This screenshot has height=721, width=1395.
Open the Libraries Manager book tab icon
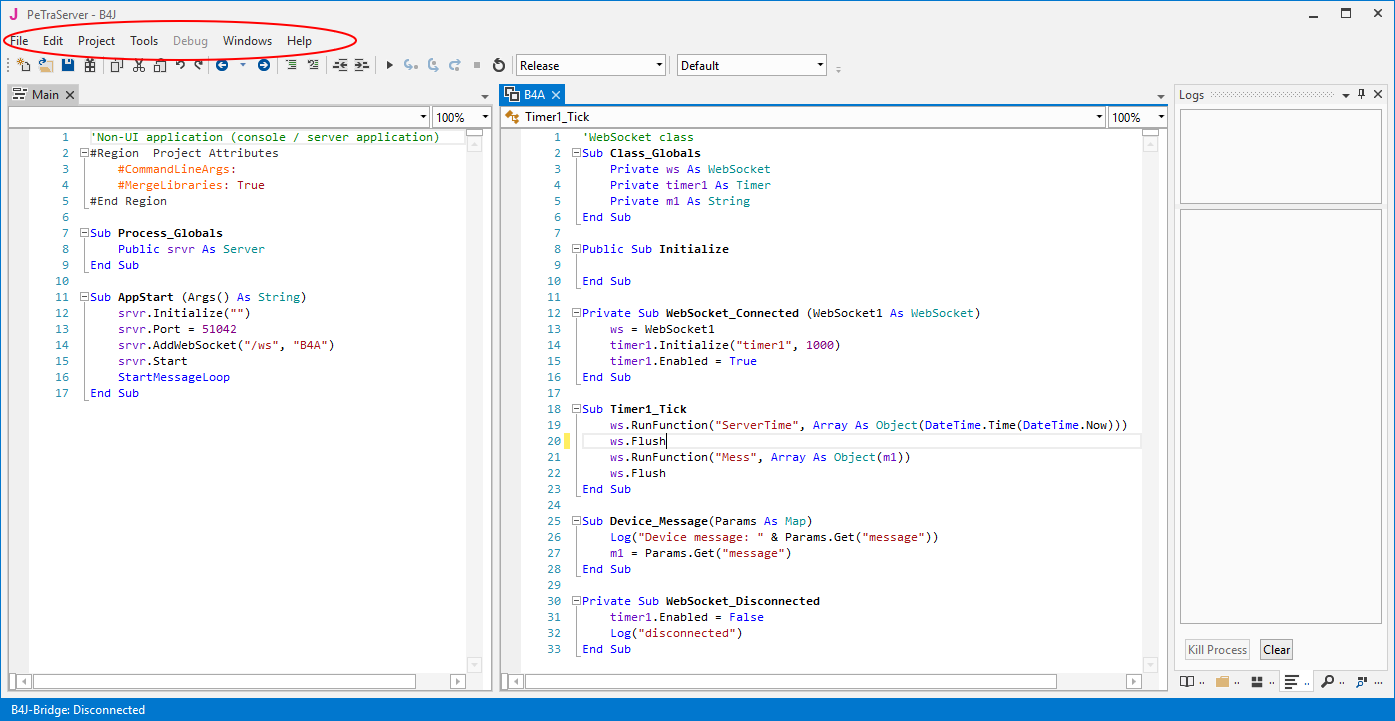1187,682
